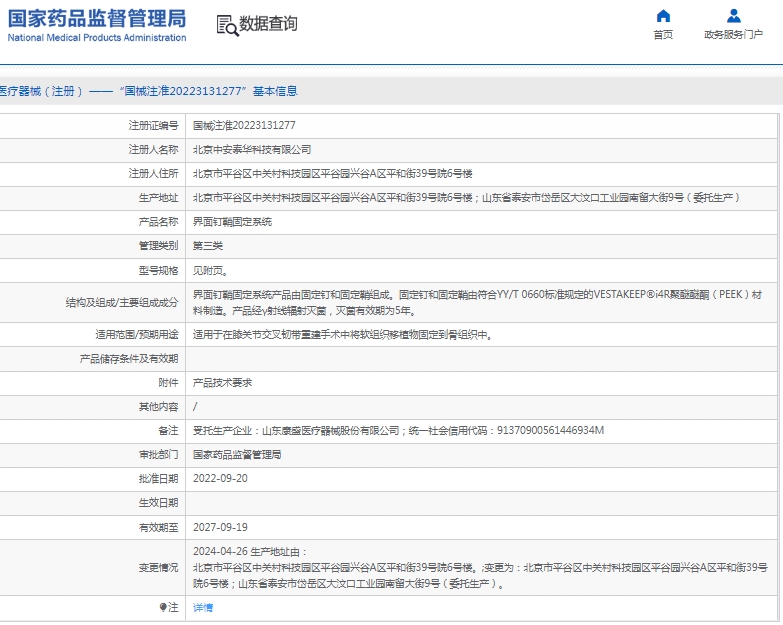
Task: Click the 备注 entrusted manufacturer text
Action: click(x=398, y=430)
